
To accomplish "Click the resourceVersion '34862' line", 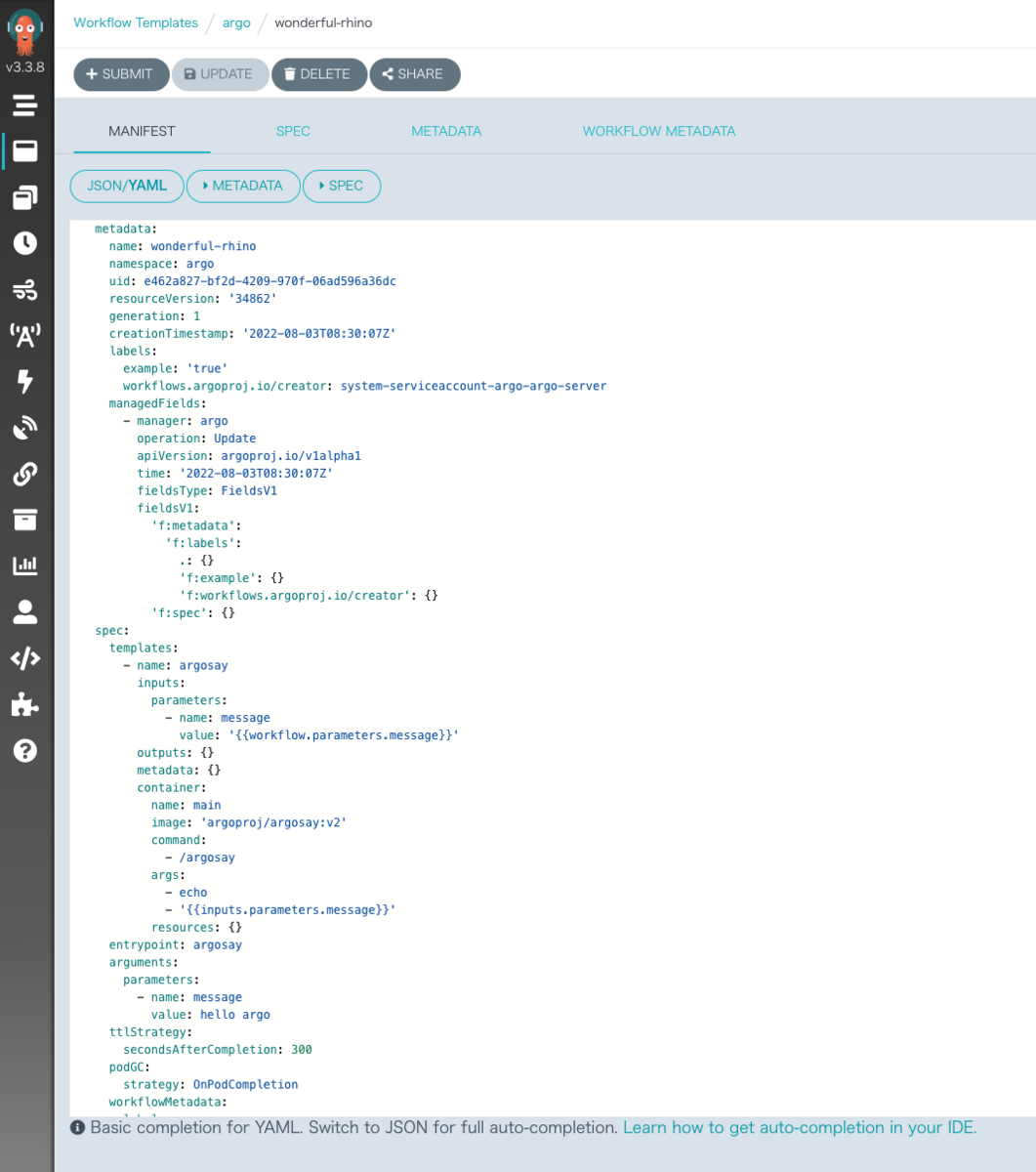I will [x=193, y=299].
